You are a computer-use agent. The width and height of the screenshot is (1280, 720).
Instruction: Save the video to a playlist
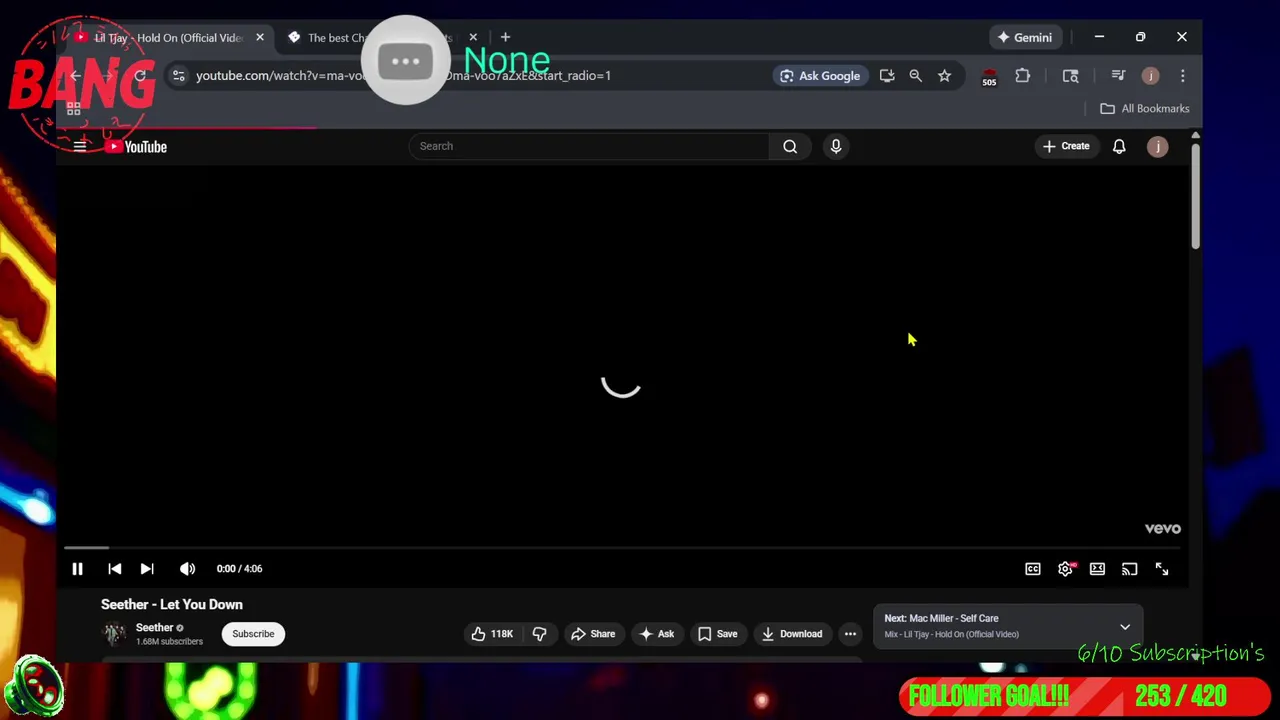pos(718,634)
